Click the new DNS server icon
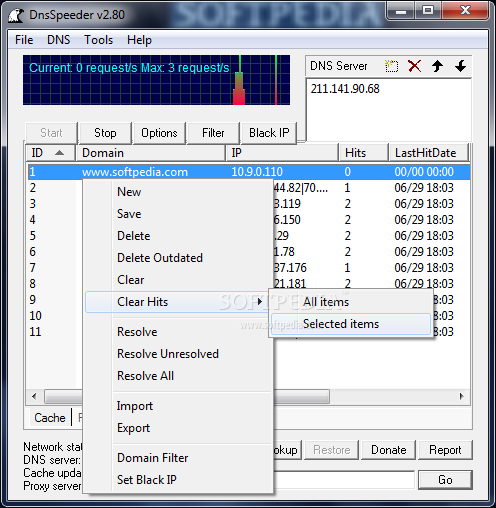The image size is (496, 508). (392, 66)
